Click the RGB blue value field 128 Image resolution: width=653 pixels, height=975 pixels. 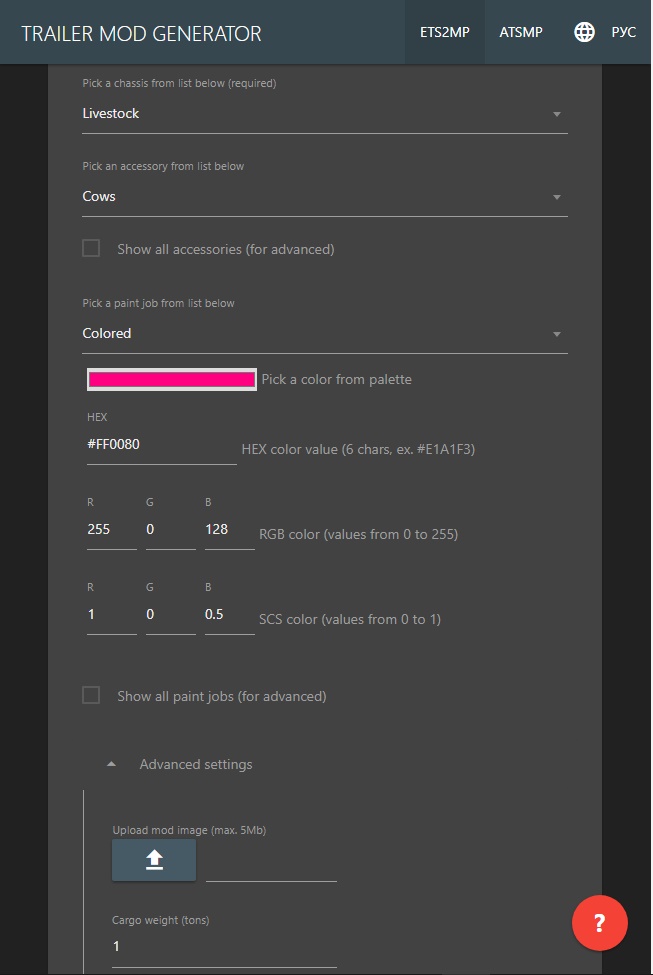229,530
